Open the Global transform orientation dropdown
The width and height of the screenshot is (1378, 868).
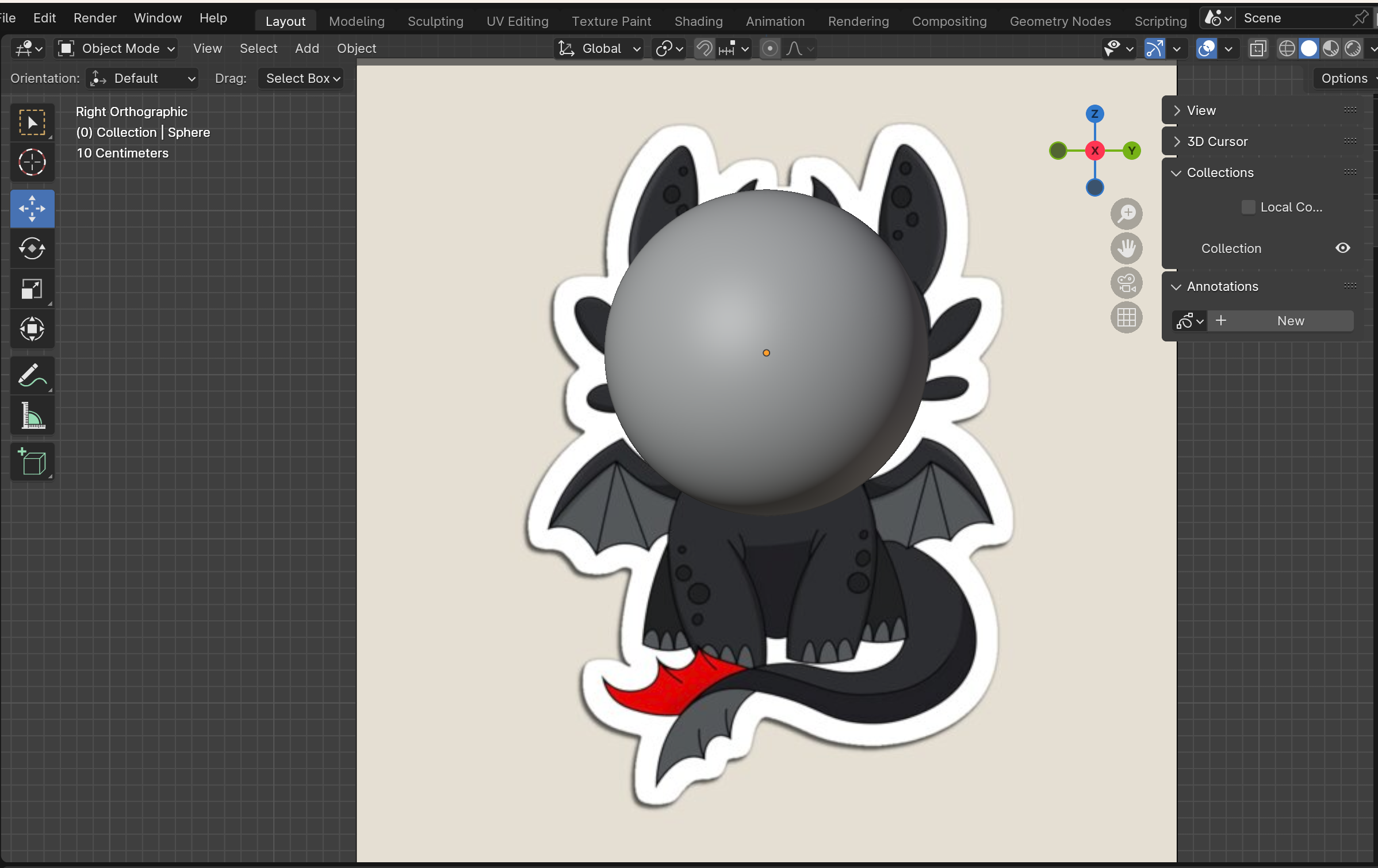click(x=599, y=48)
